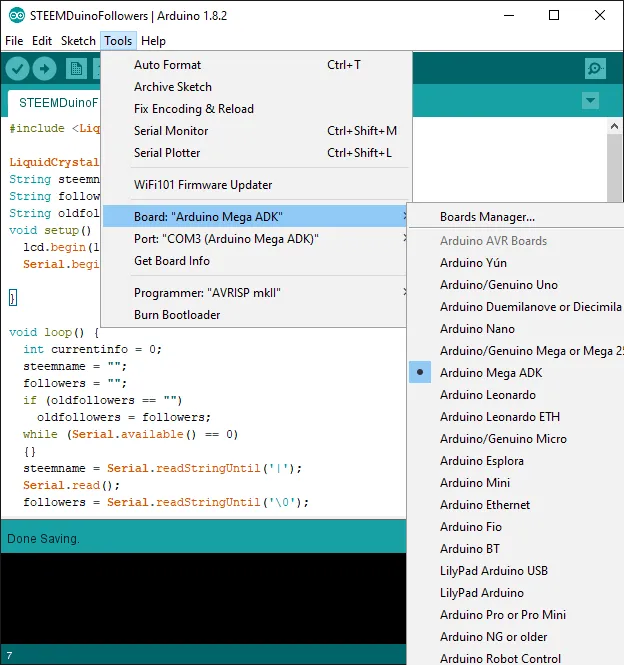This screenshot has width=624, height=665.
Task: Select Arduino Fio board
Action: coord(516,527)
